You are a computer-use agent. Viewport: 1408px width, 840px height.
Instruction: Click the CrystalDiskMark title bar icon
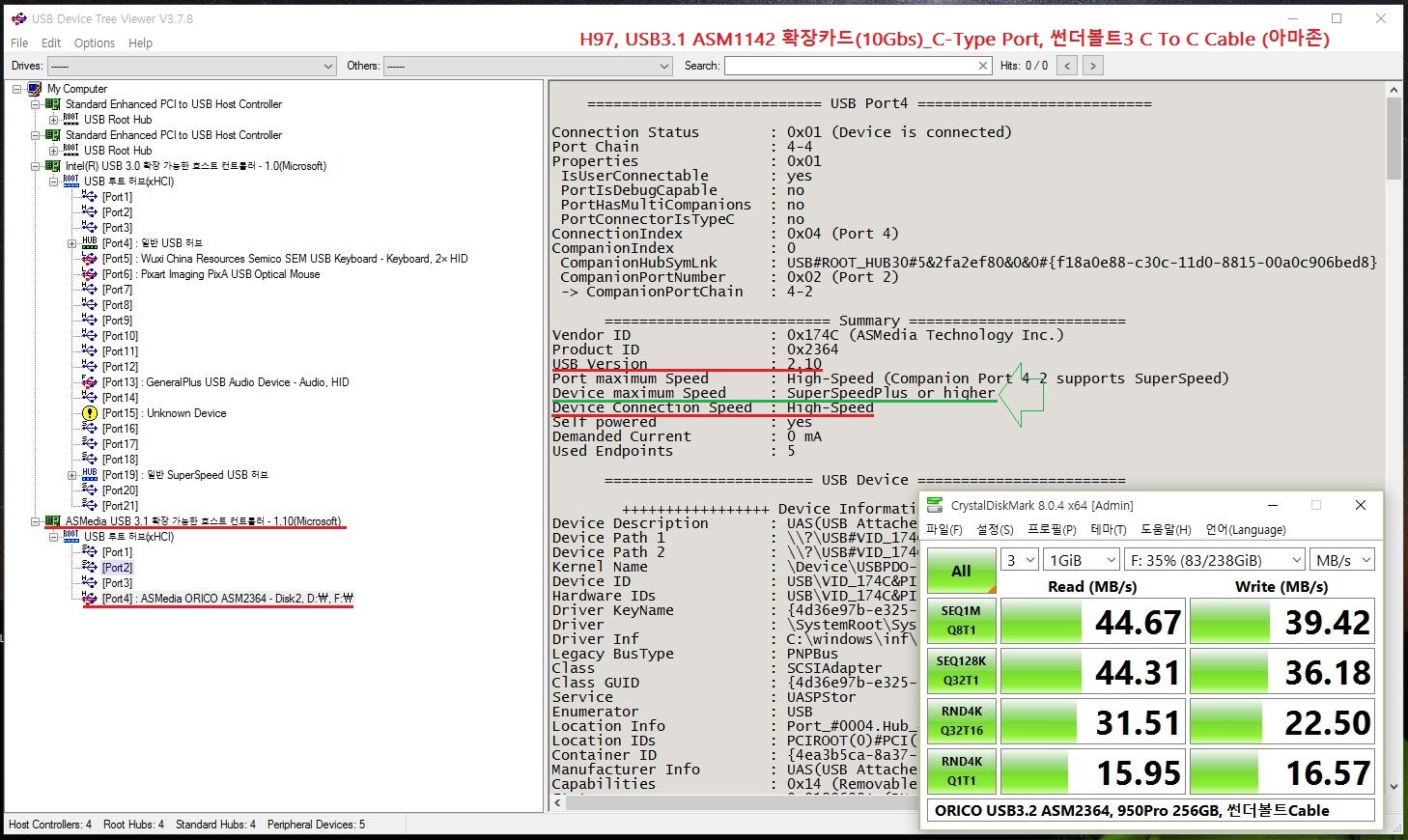pos(934,505)
